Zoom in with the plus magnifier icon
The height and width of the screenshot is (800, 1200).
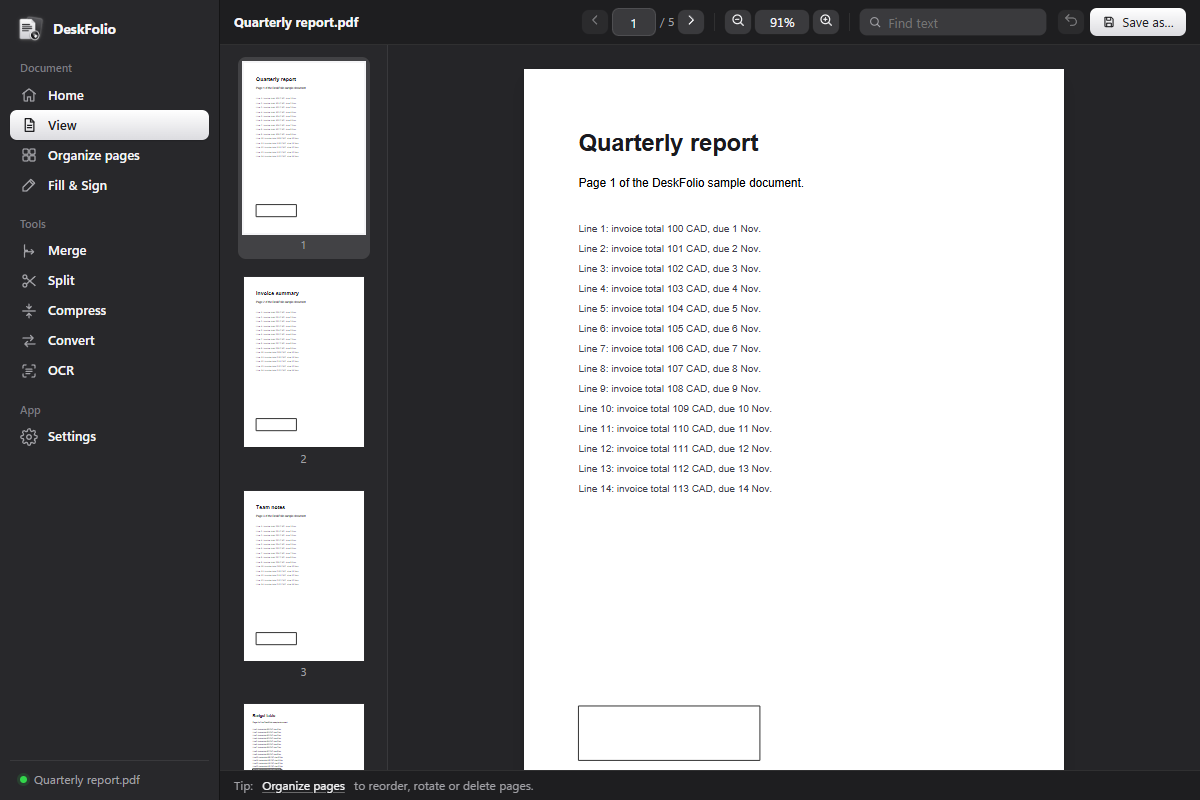pyautogui.click(x=826, y=21)
